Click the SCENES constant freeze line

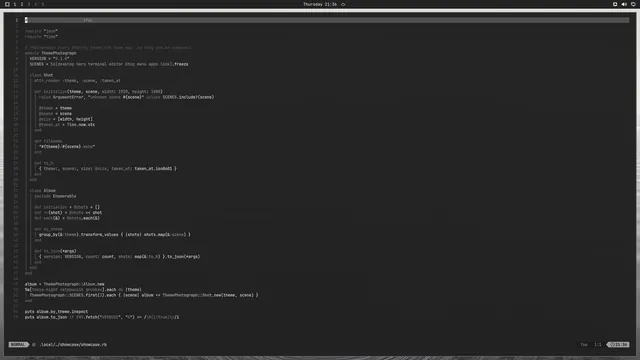[109, 64]
